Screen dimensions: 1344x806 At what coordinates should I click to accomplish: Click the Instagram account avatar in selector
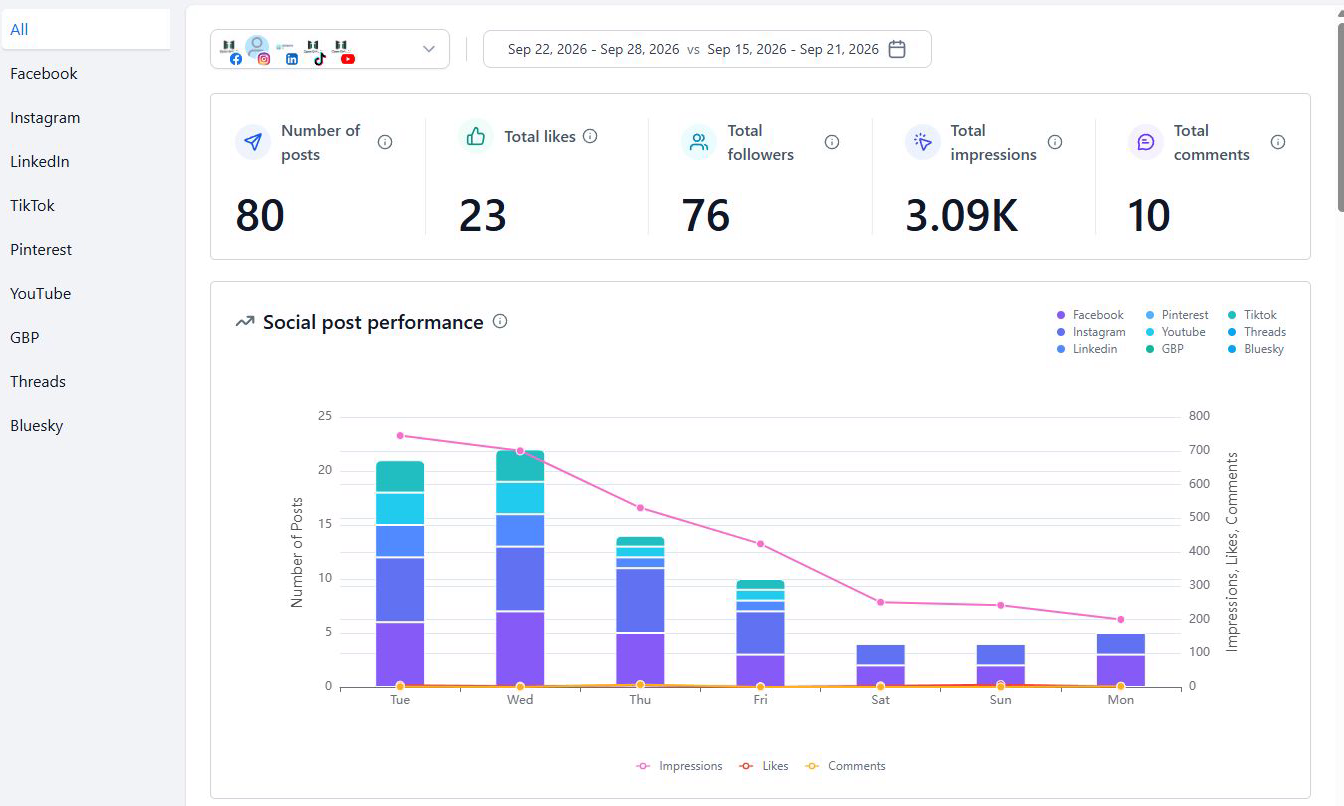tap(258, 50)
